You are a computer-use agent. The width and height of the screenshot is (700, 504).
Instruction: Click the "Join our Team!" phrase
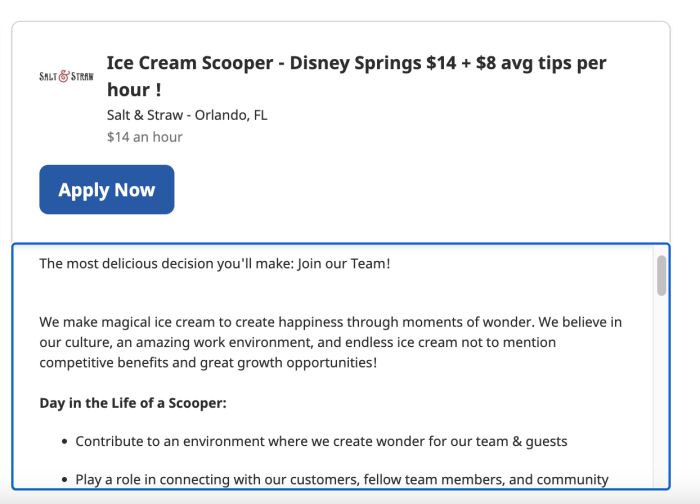coord(343,264)
